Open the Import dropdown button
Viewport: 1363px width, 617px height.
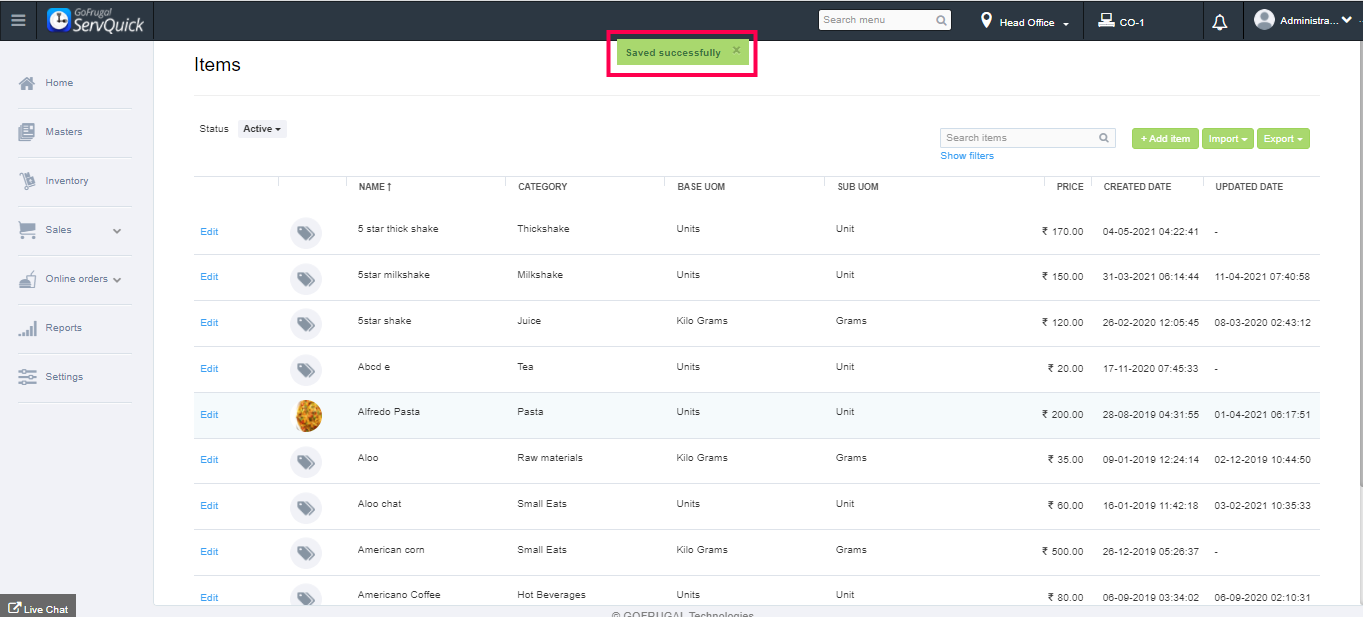click(x=1228, y=139)
